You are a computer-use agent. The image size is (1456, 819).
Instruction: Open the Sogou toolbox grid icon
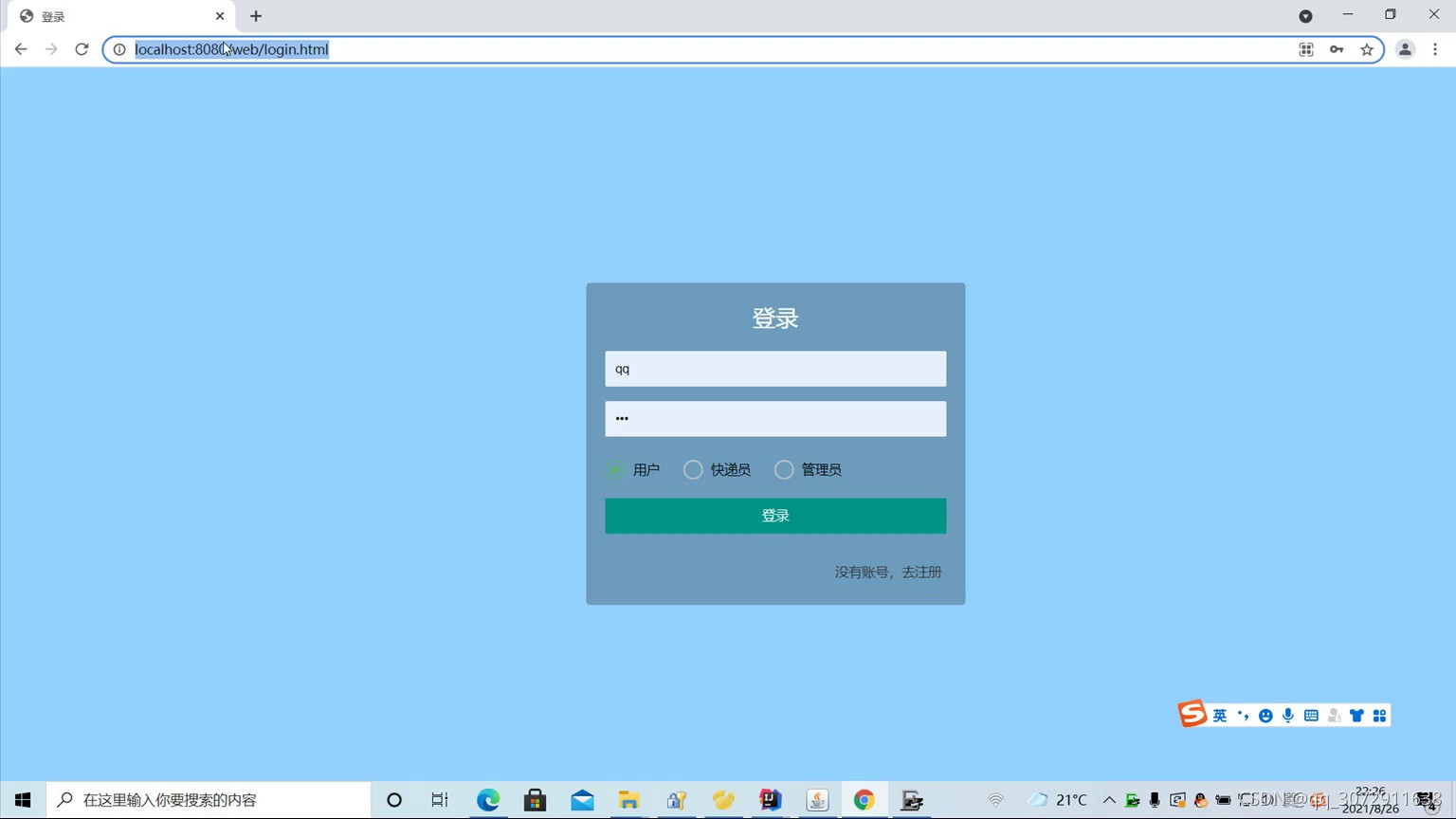[1379, 716]
